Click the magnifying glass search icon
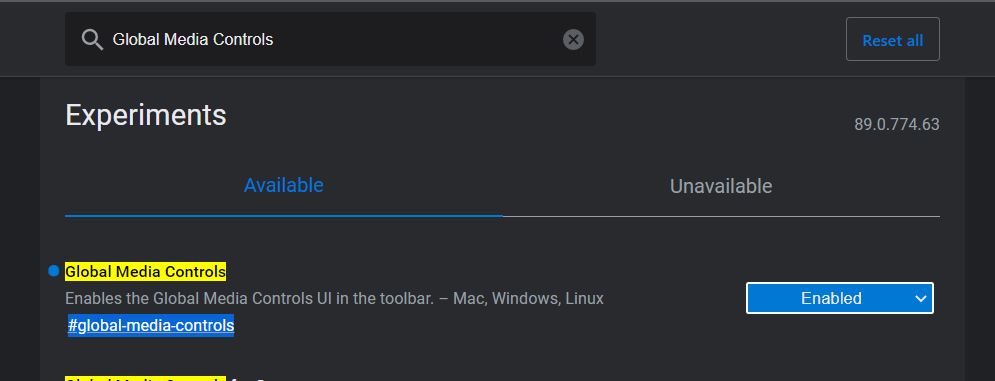The height and width of the screenshot is (381, 995). 92,39
